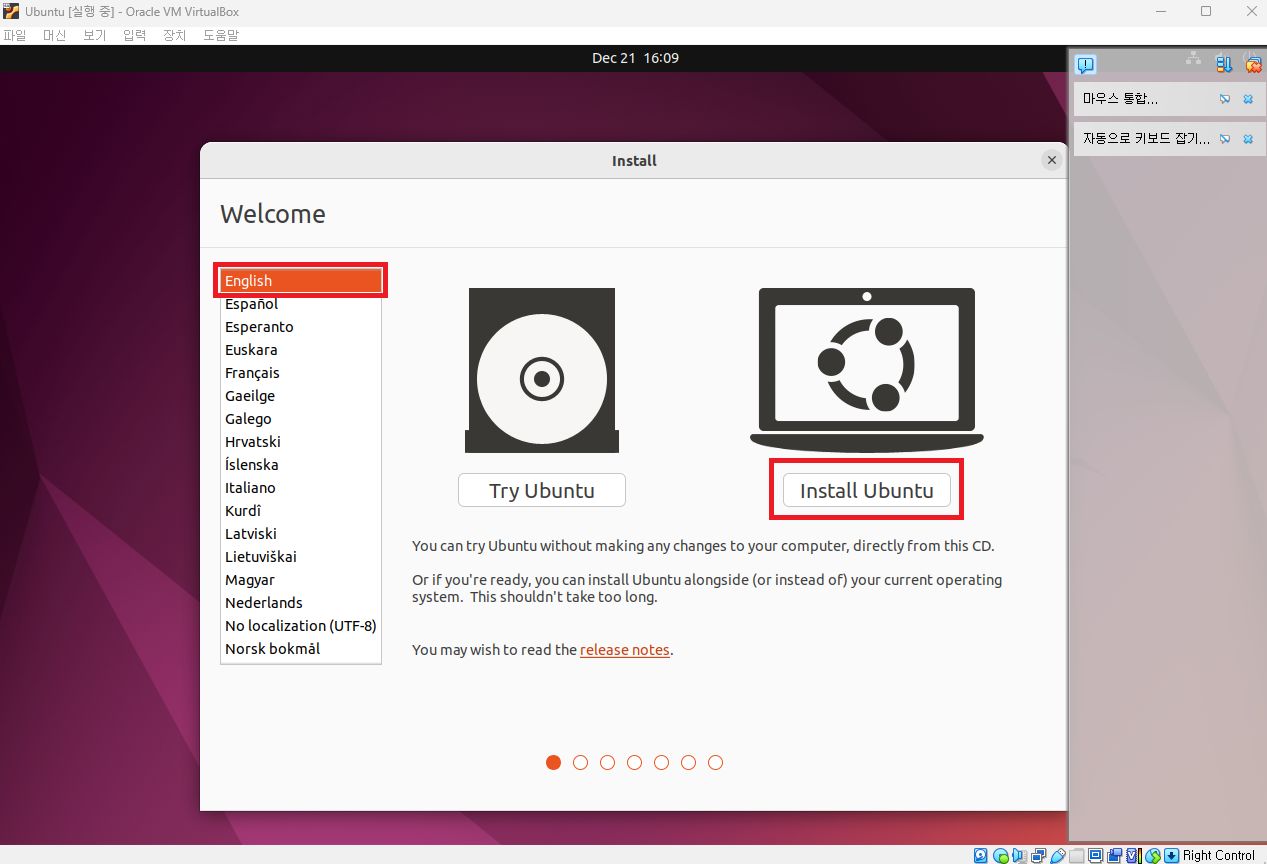This screenshot has height=864, width=1267.
Task: Dismiss all notifications with the red-X icon
Action: tap(1253, 64)
